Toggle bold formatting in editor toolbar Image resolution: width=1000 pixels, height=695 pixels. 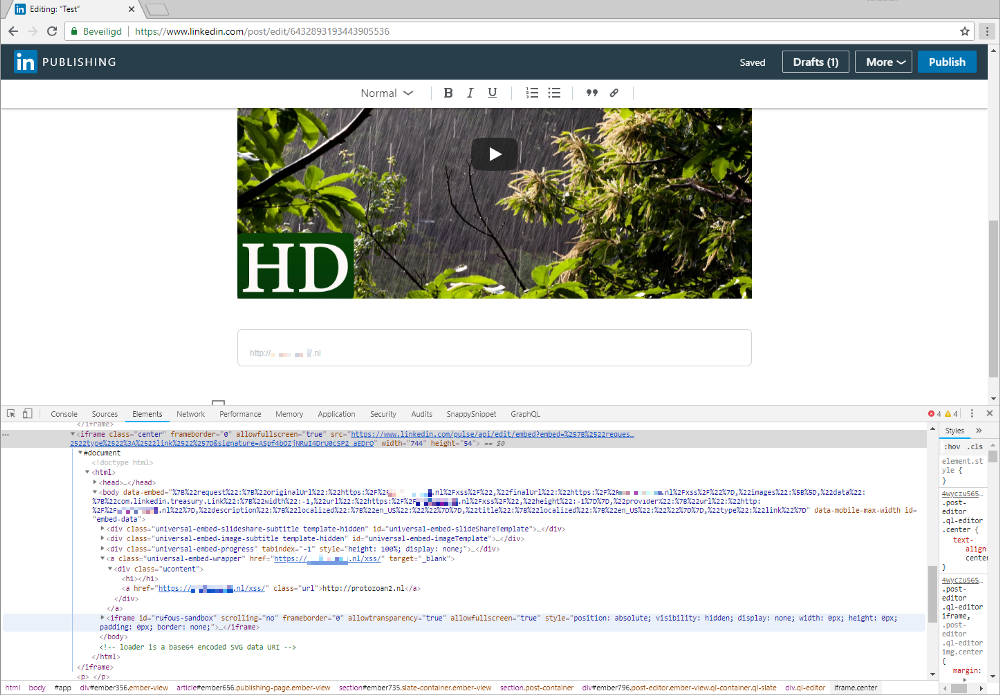(x=448, y=93)
